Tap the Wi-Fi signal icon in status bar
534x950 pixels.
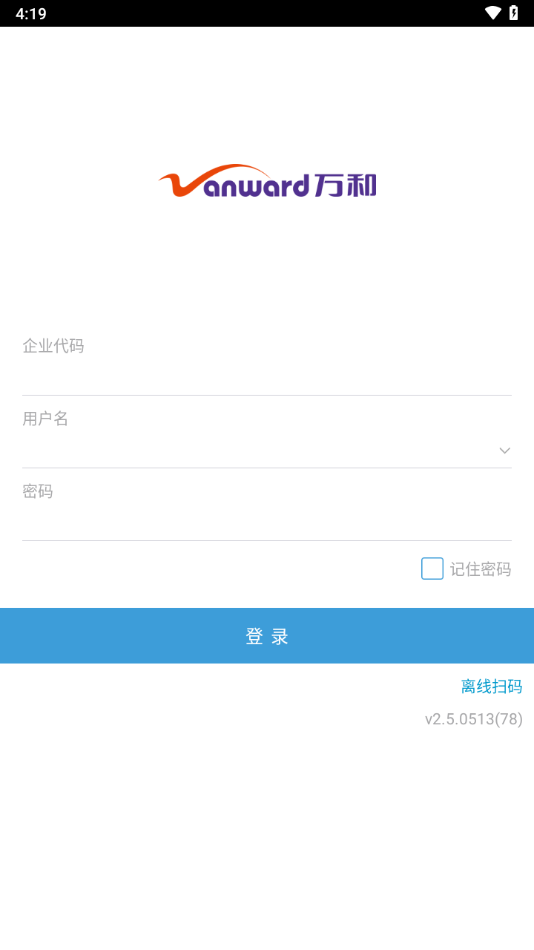click(x=493, y=13)
